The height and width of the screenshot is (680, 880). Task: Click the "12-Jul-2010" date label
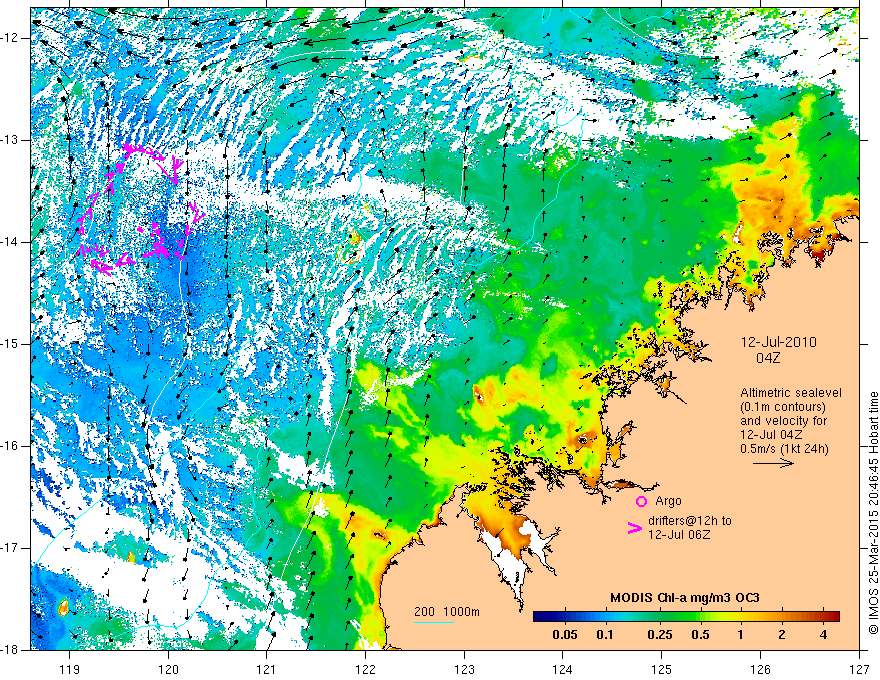pyautogui.click(x=778, y=342)
